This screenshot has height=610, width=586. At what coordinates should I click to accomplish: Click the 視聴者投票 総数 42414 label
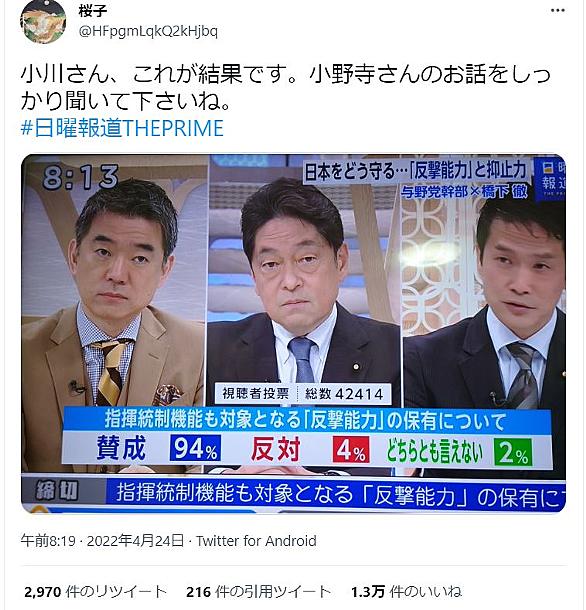coord(303,394)
